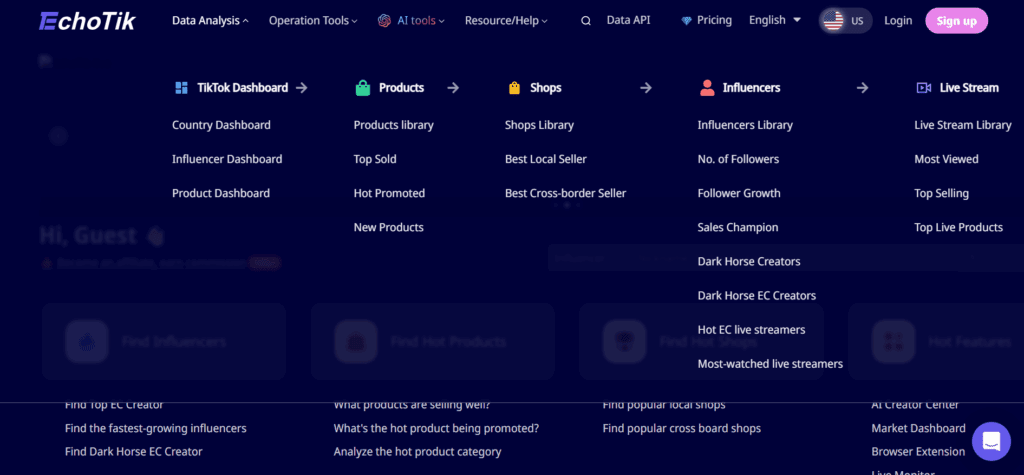
Task: Open Products library
Action: coord(394,125)
